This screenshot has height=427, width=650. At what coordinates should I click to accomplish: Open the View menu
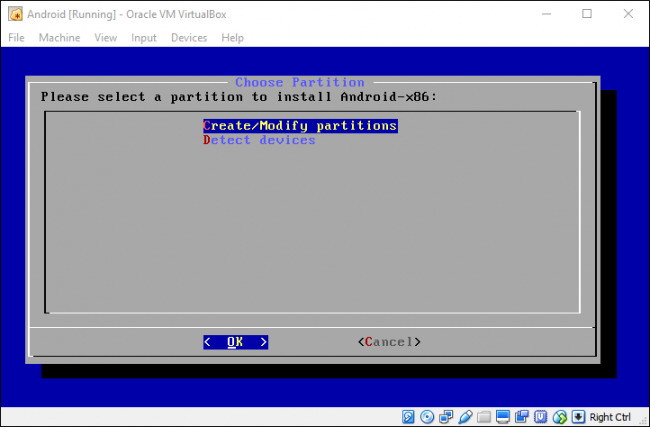pos(105,38)
